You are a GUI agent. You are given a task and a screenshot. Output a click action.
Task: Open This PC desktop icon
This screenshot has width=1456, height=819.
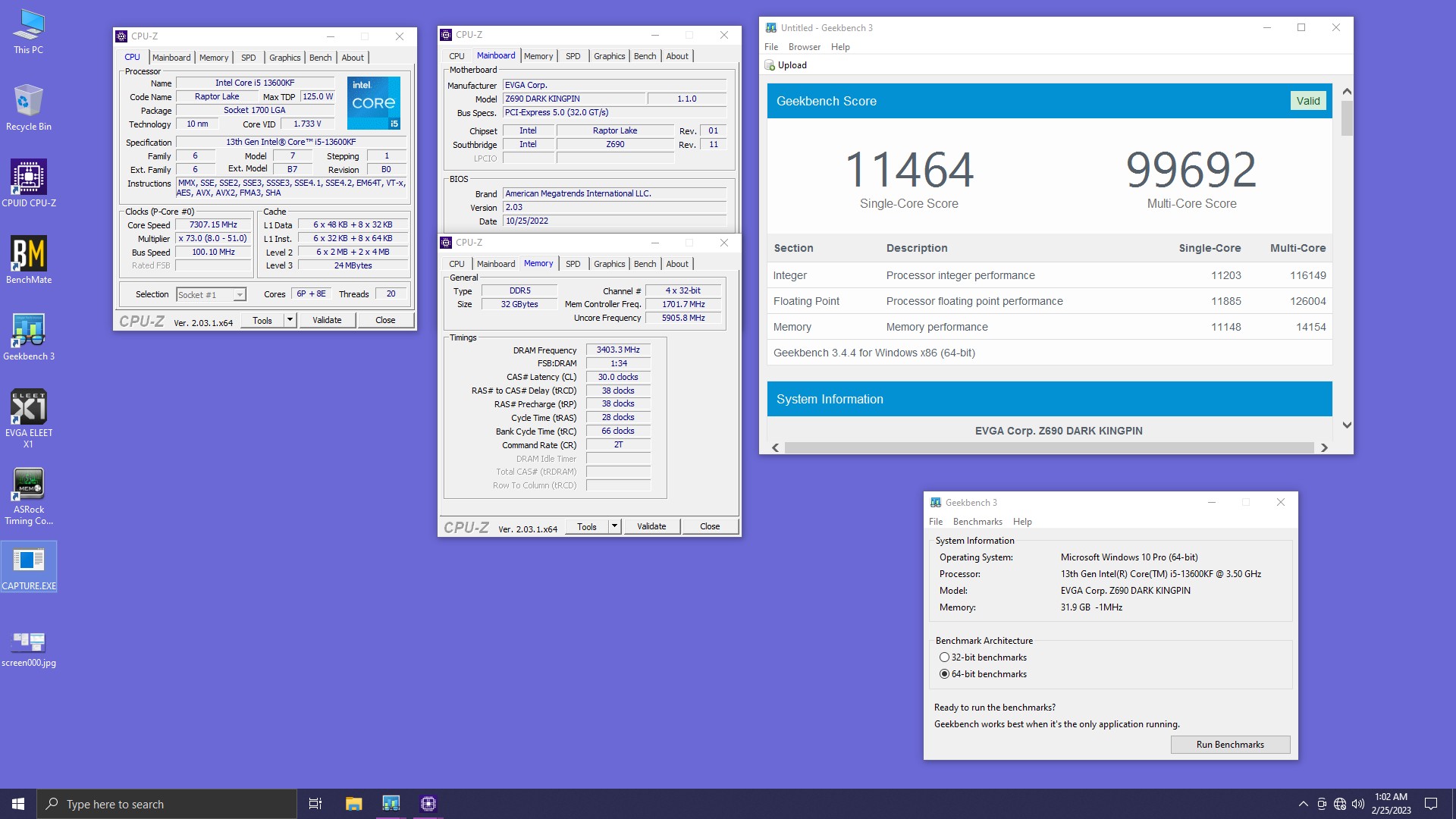(x=29, y=32)
